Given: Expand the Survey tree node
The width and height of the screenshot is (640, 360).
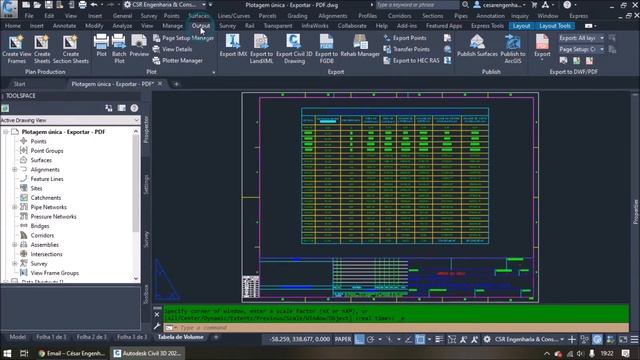Looking at the screenshot, I should [14, 263].
